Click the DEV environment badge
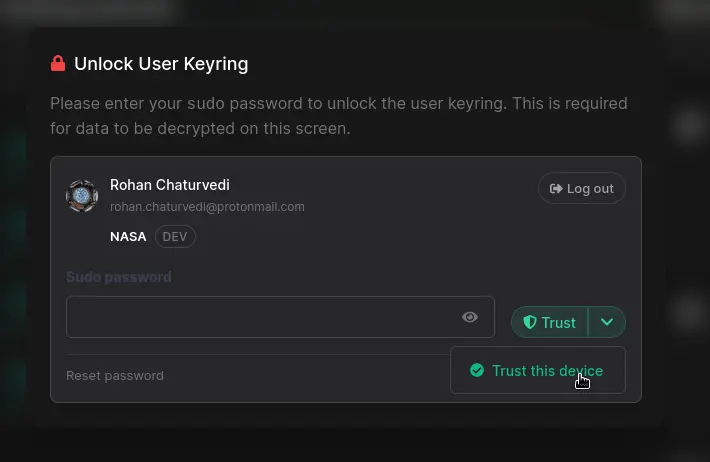This screenshot has width=710, height=462. click(175, 237)
